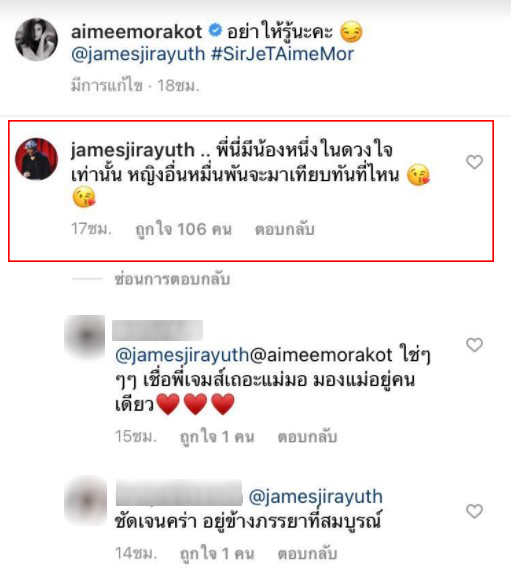
Task: Reply to the 14ชม. comment via ตอบกลับ
Action: (x=307, y=554)
